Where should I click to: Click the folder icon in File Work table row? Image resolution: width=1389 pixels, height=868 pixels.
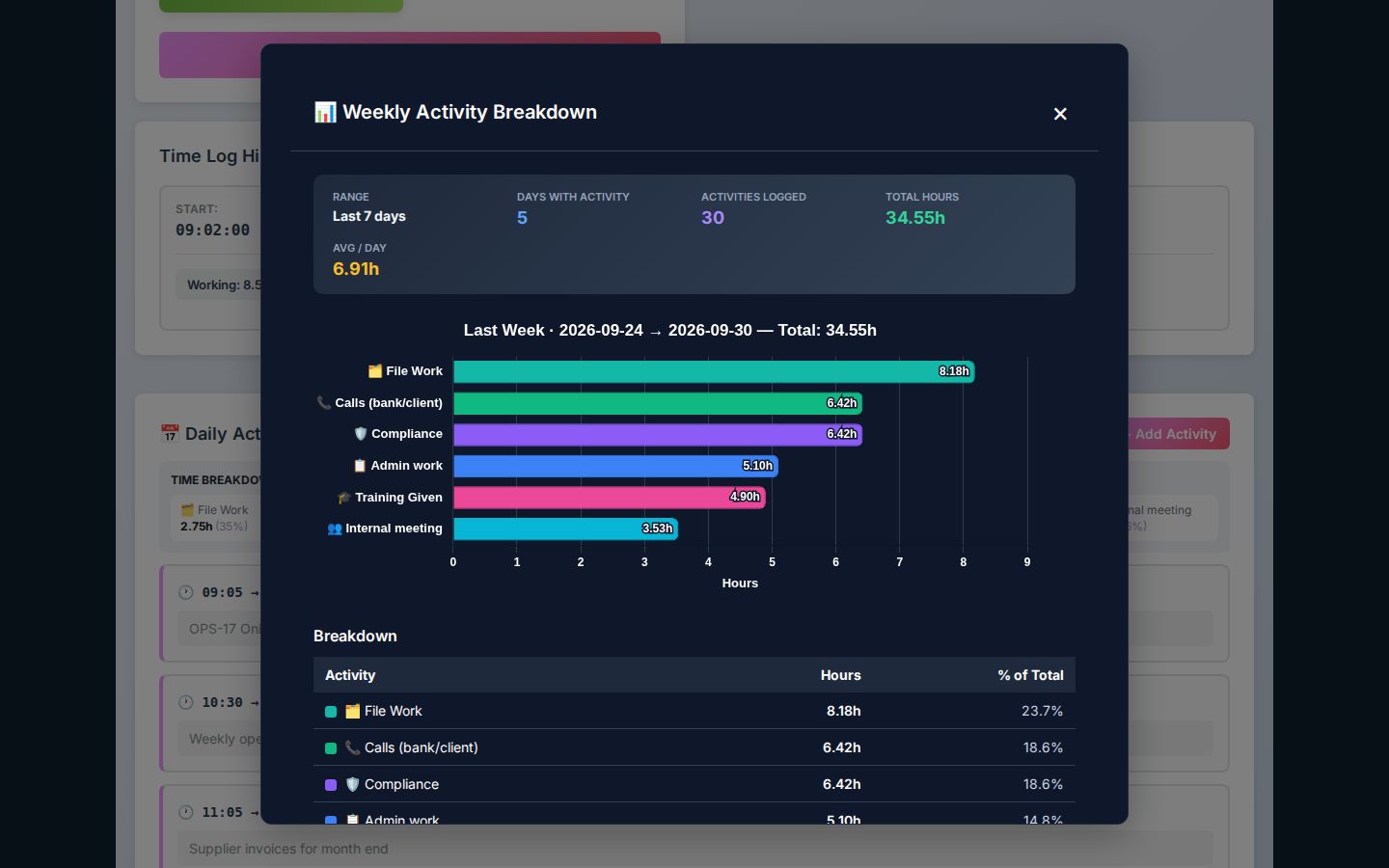coord(353,711)
